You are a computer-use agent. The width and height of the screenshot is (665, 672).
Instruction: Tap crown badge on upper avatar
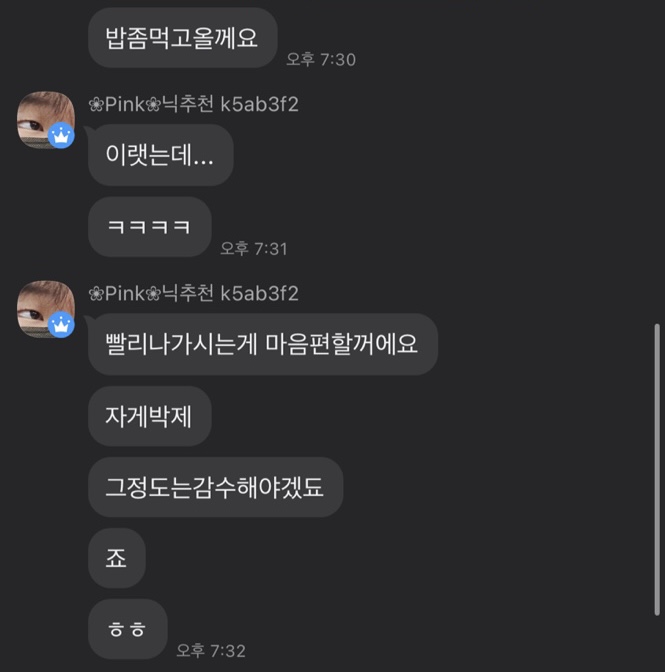[x=61, y=136]
